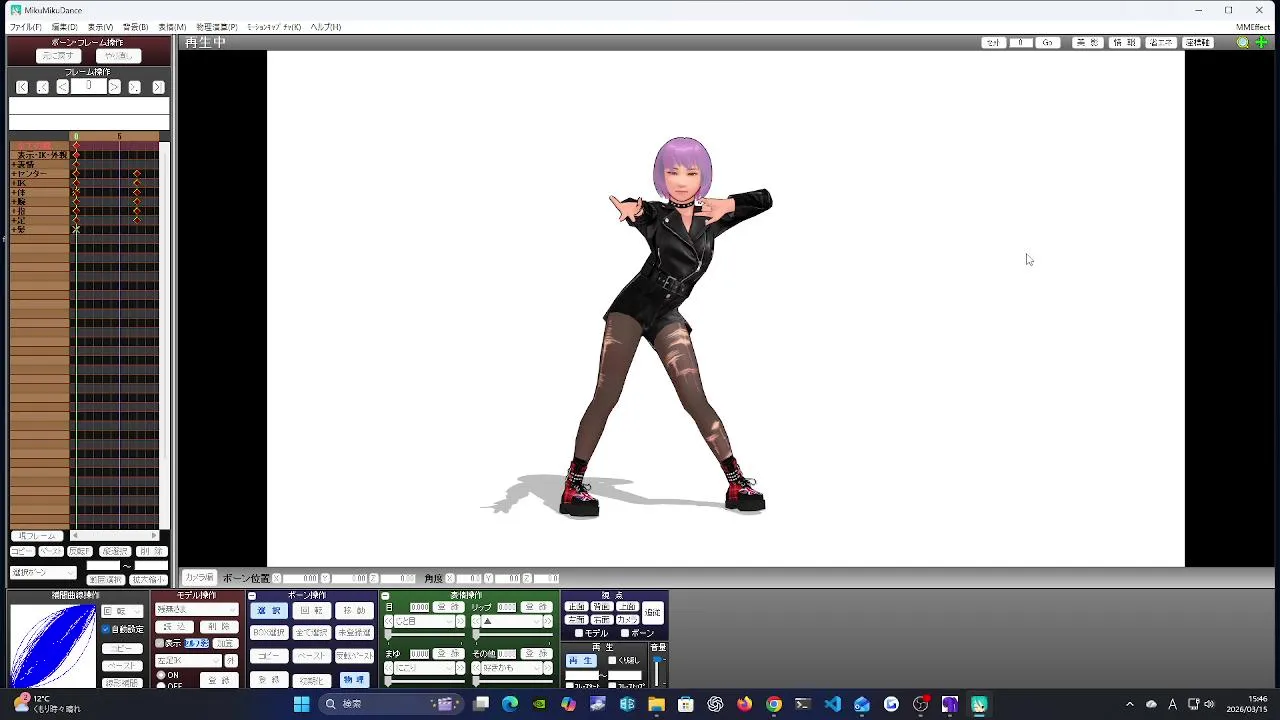Next eye morph arrow in 目 row
Viewport: 1280px width, 720px height.
click(460, 621)
